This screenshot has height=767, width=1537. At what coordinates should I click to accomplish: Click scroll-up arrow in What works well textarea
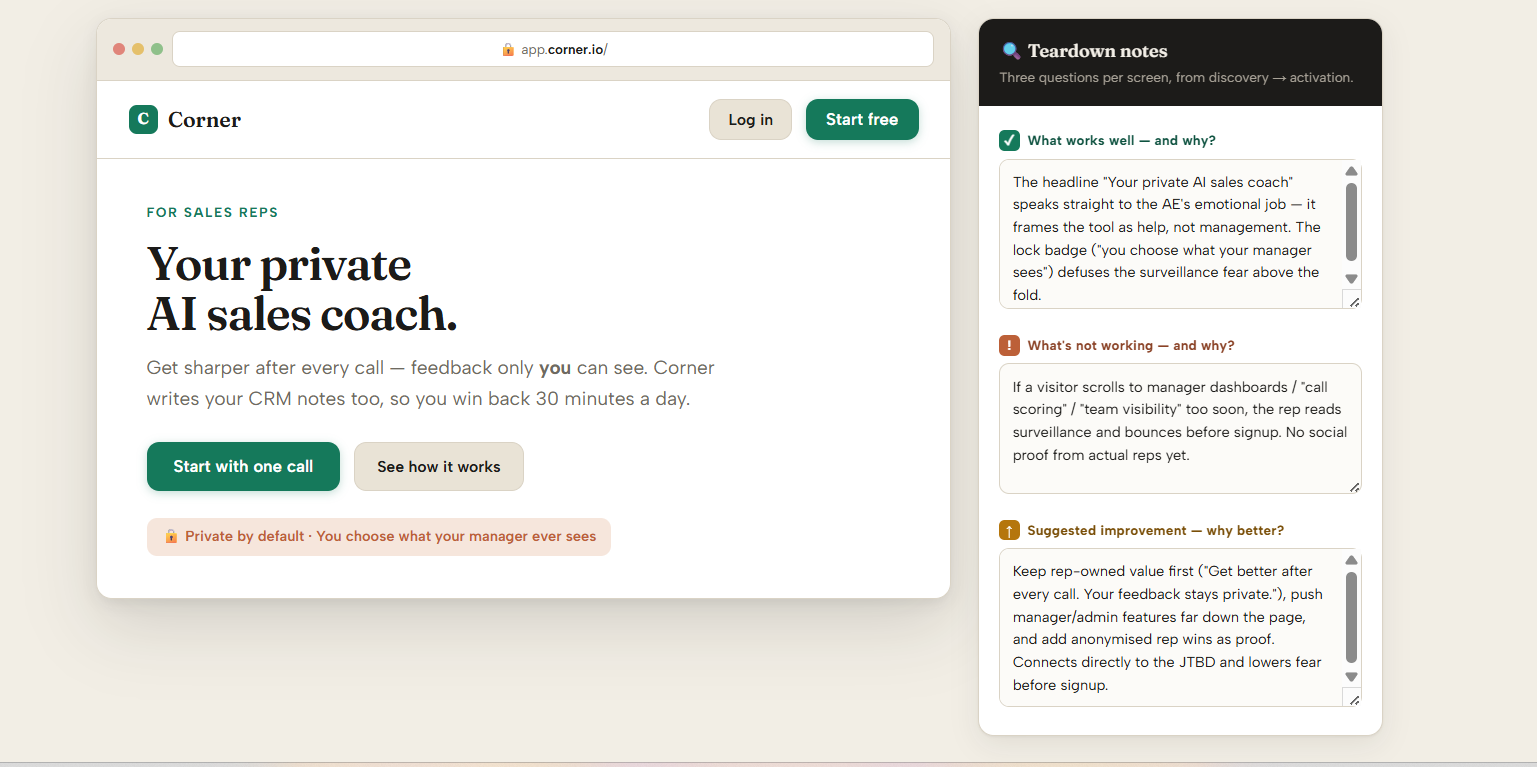[1351, 171]
